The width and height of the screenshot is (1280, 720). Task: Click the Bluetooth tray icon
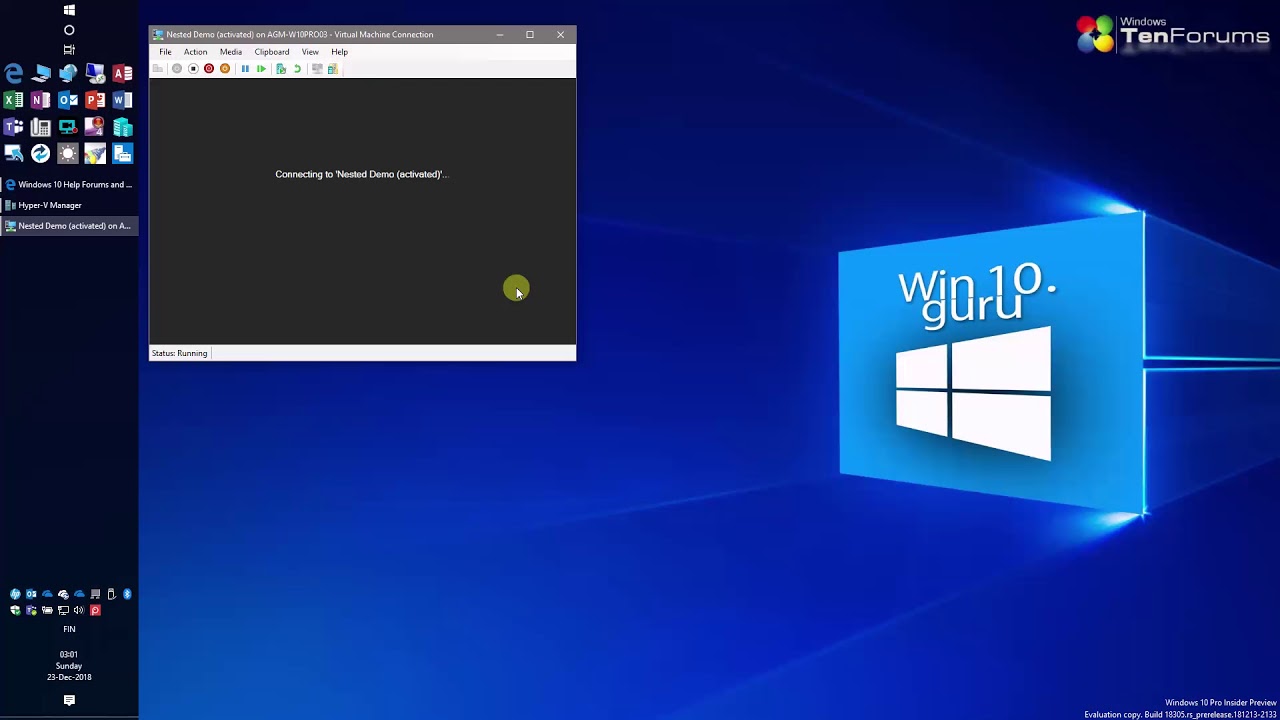(127, 594)
